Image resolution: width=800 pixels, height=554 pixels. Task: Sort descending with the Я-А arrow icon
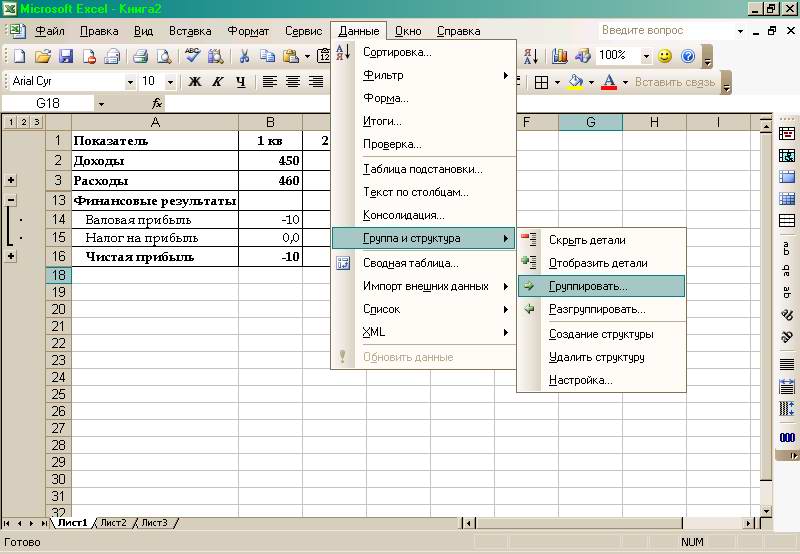[x=531, y=56]
